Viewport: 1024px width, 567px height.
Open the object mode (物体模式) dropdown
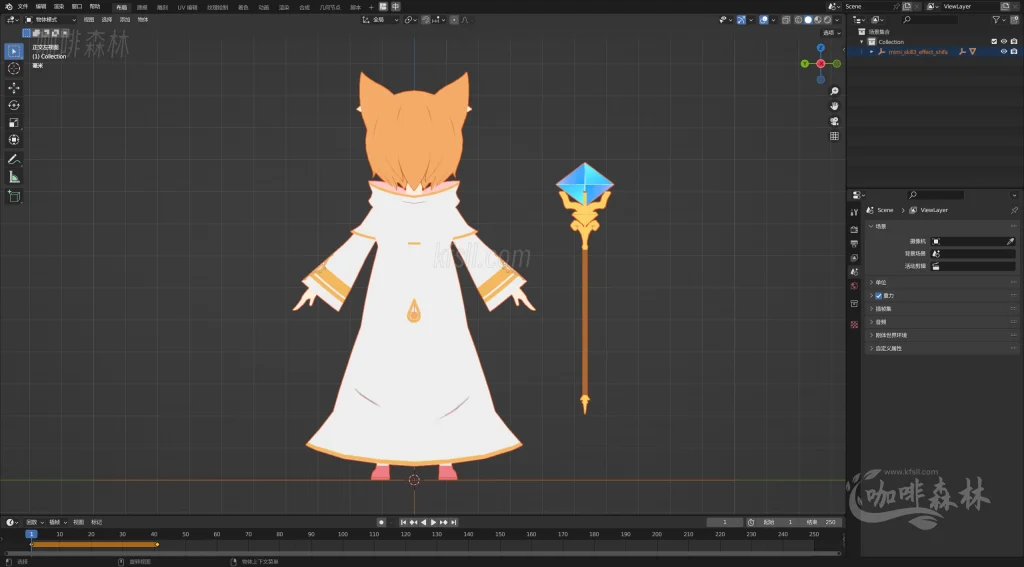(x=50, y=20)
